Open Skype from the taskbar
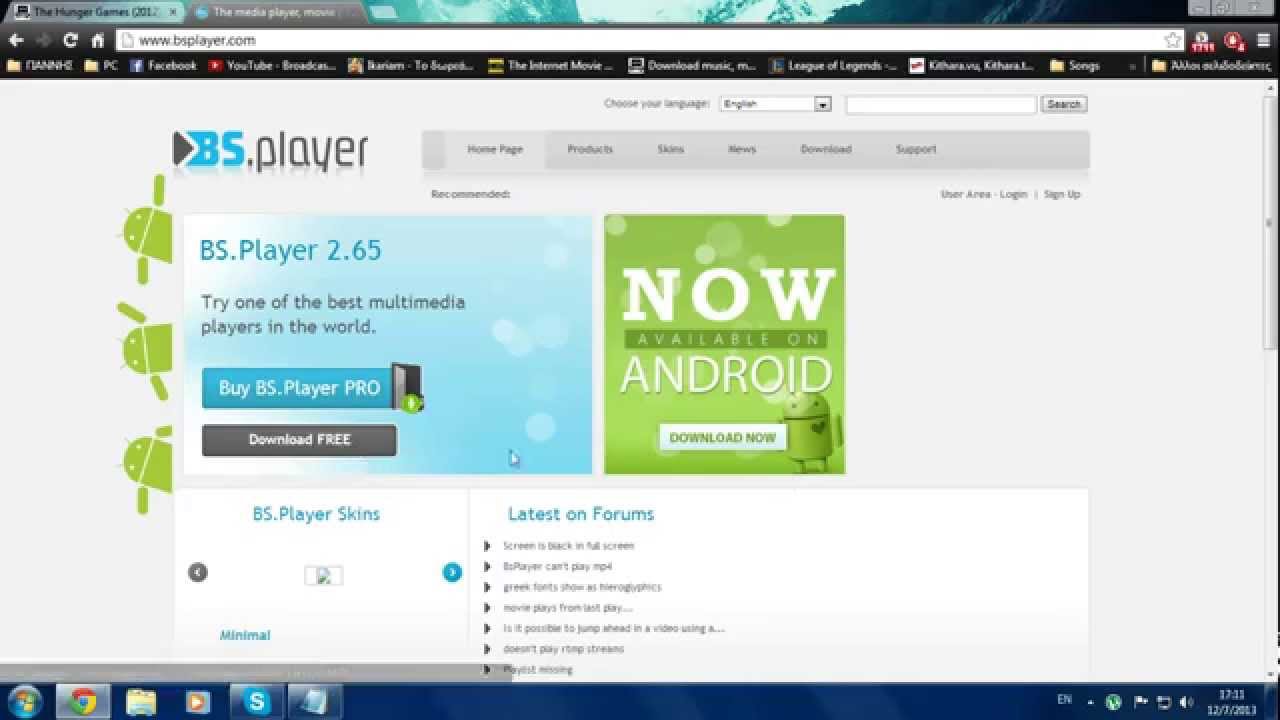Screen dimensions: 1280x720 pos(256,702)
